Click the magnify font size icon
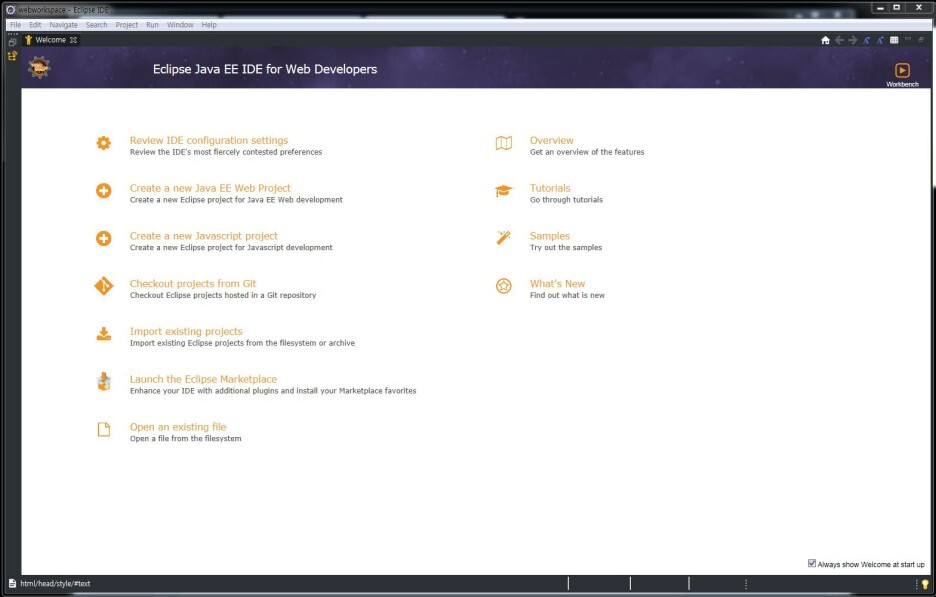 (880, 40)
